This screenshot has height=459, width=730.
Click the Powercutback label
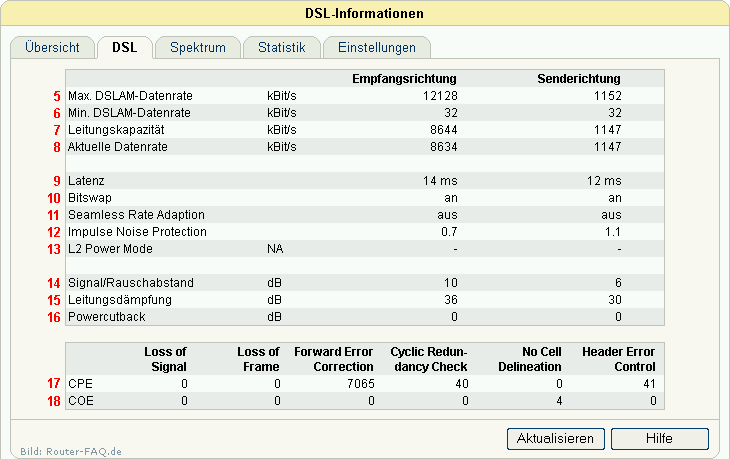pos(107,317)
